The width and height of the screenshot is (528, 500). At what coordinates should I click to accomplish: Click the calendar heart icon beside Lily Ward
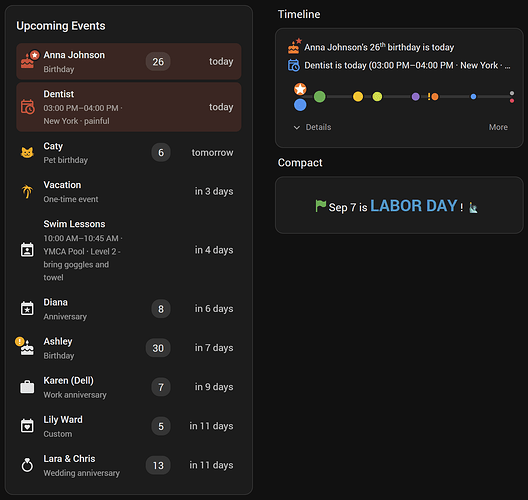27,426
